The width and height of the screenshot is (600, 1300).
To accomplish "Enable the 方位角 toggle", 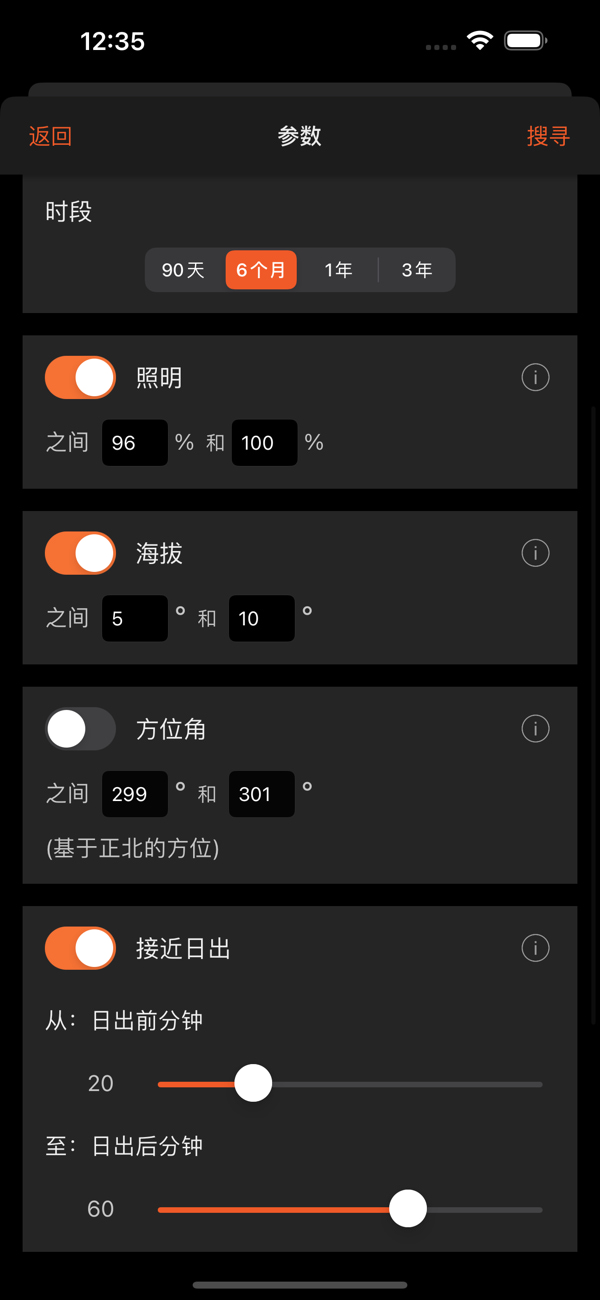I will pyautogui.click(x=80, y=729).
